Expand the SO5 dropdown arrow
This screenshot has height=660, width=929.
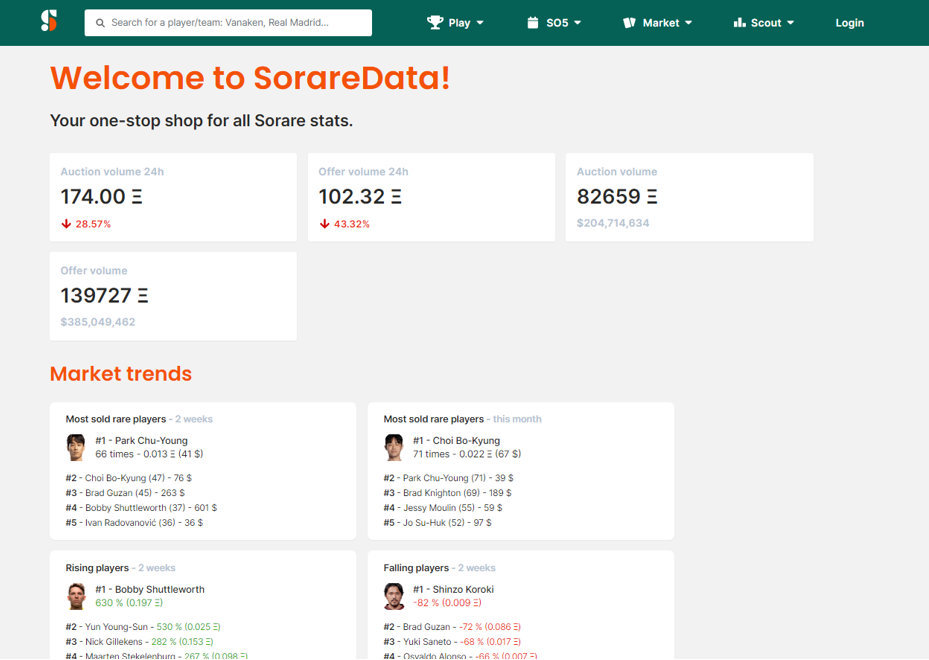point(578,23)
